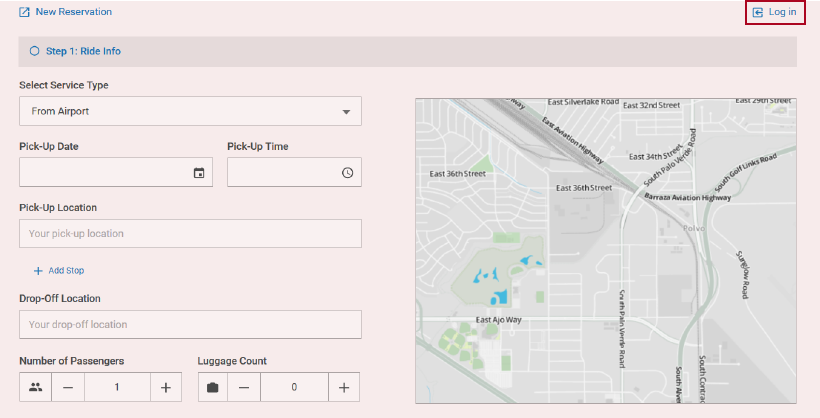Click the East Ajo Way map label
The width and height of the screenshot is (820, 418).
coord(498,320)
